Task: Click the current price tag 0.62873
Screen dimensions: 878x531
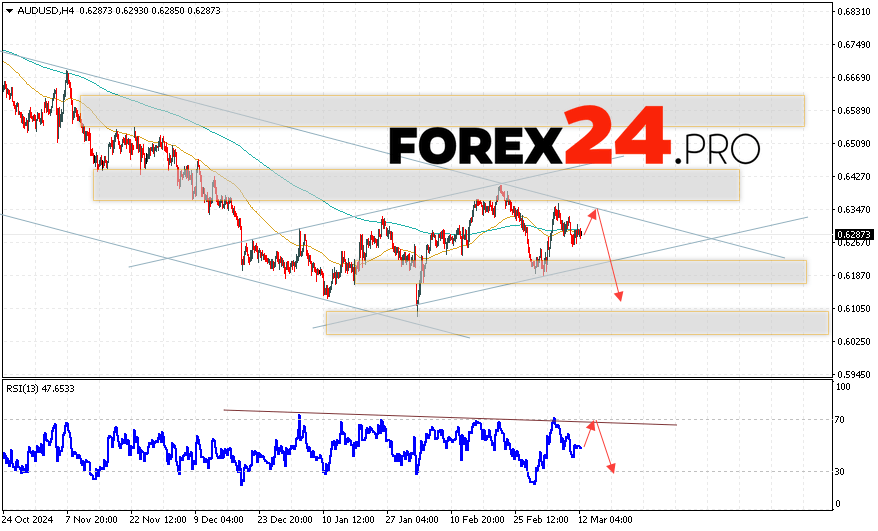Action: pyautogui.click(x=853, y=236)
